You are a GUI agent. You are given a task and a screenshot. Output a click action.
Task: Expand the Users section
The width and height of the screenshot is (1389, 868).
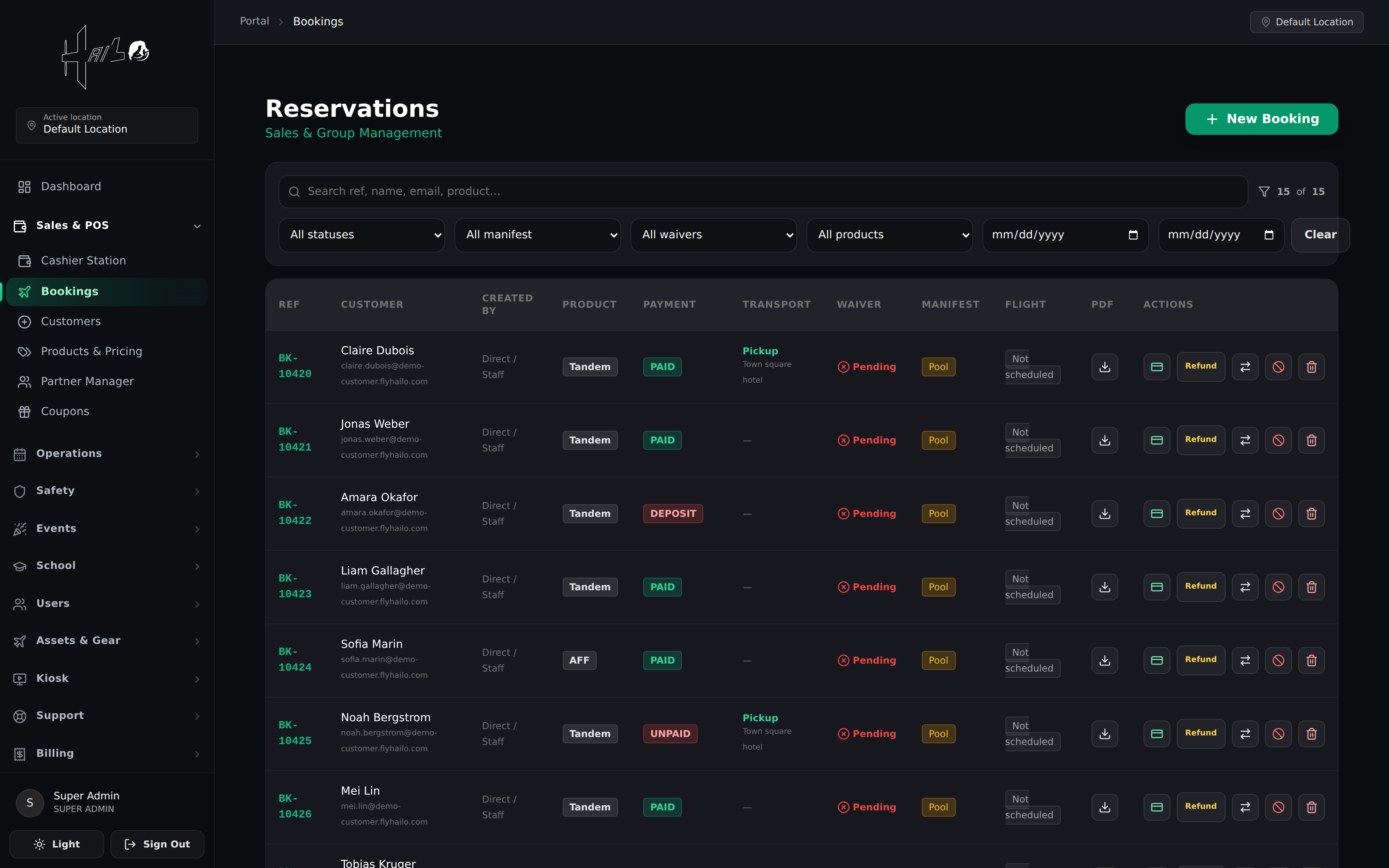click(107, 603)
